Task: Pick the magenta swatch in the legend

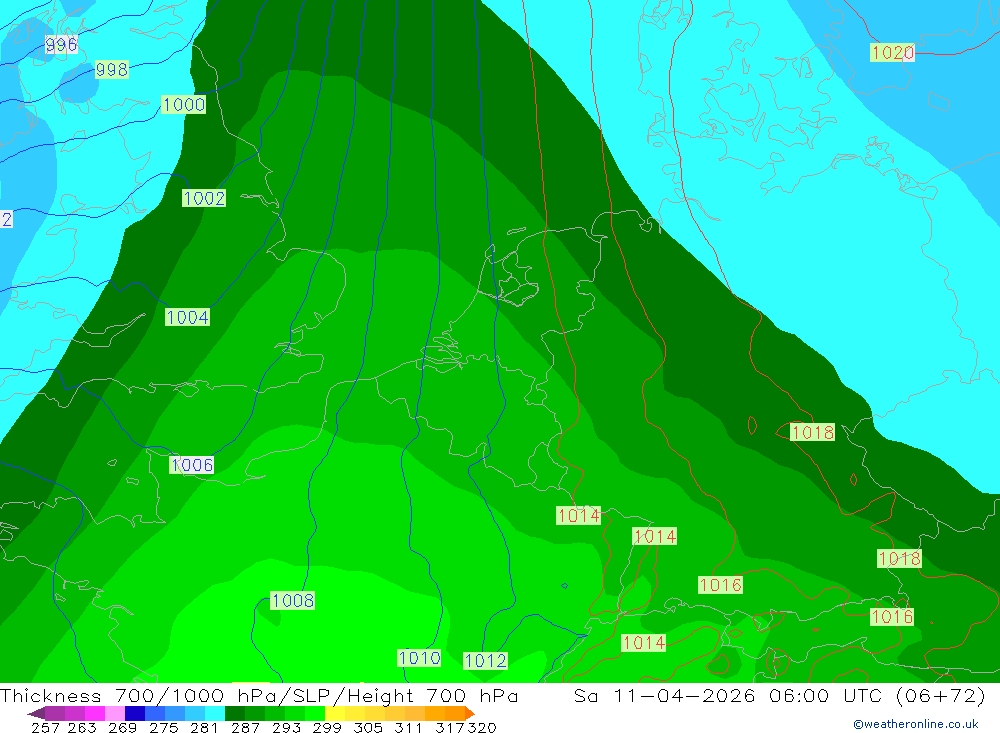Action: [x=95, y=713]
